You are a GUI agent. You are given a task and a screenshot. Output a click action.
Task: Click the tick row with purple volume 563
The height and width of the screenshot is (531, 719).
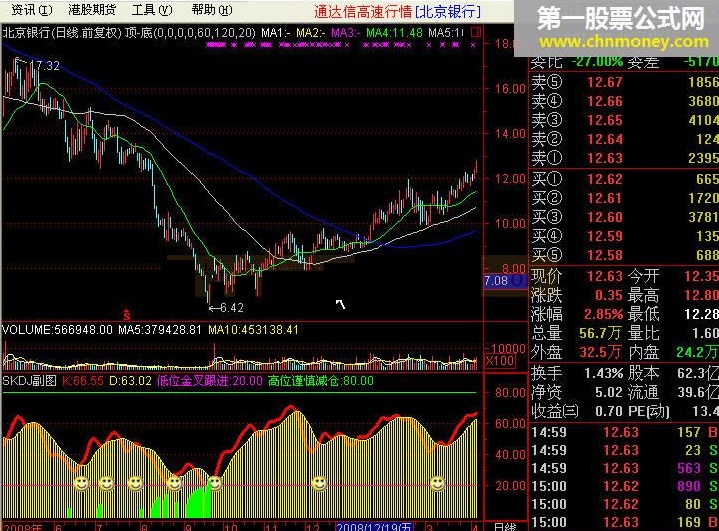625,468
